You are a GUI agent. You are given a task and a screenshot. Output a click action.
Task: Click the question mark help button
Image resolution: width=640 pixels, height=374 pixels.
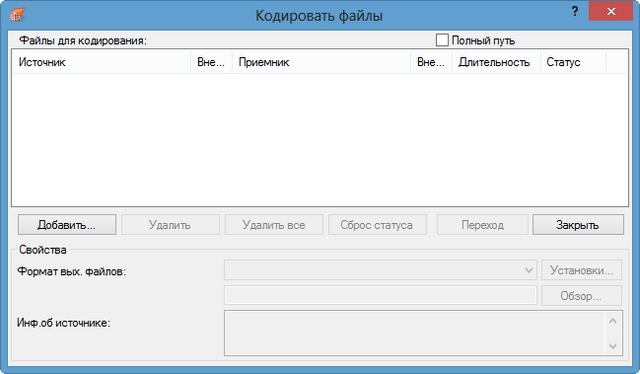(575, 11)
